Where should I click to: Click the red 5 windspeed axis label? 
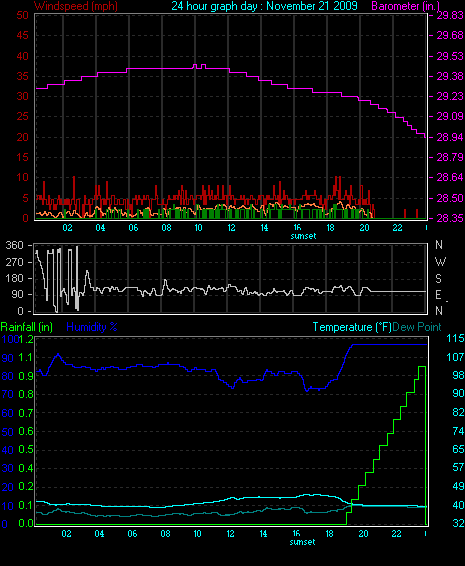[25, 198]
